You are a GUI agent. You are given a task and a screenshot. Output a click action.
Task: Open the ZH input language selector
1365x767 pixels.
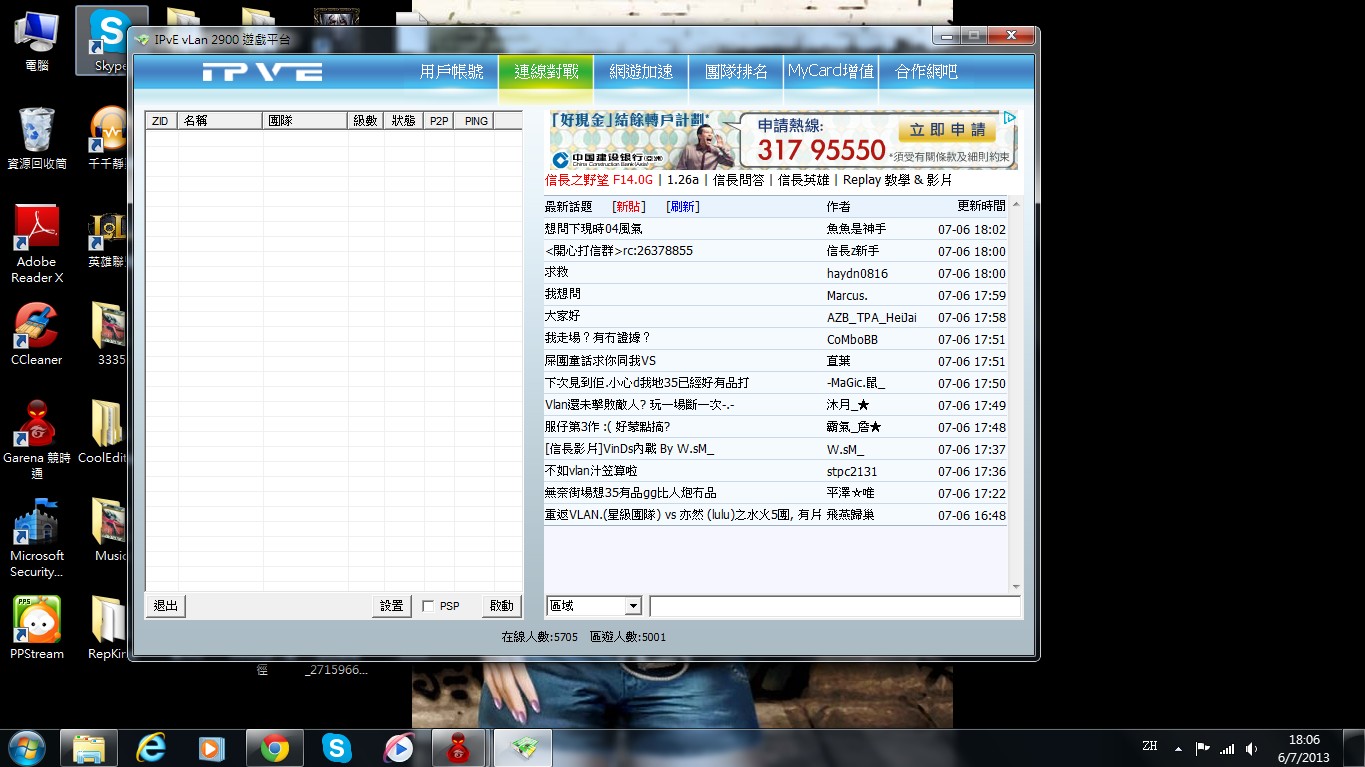[1149, 746]
